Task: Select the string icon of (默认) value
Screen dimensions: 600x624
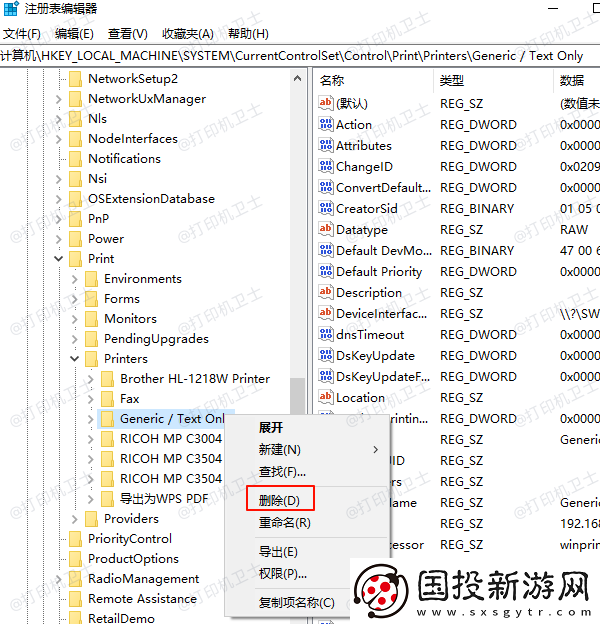Action: point(325,103)
